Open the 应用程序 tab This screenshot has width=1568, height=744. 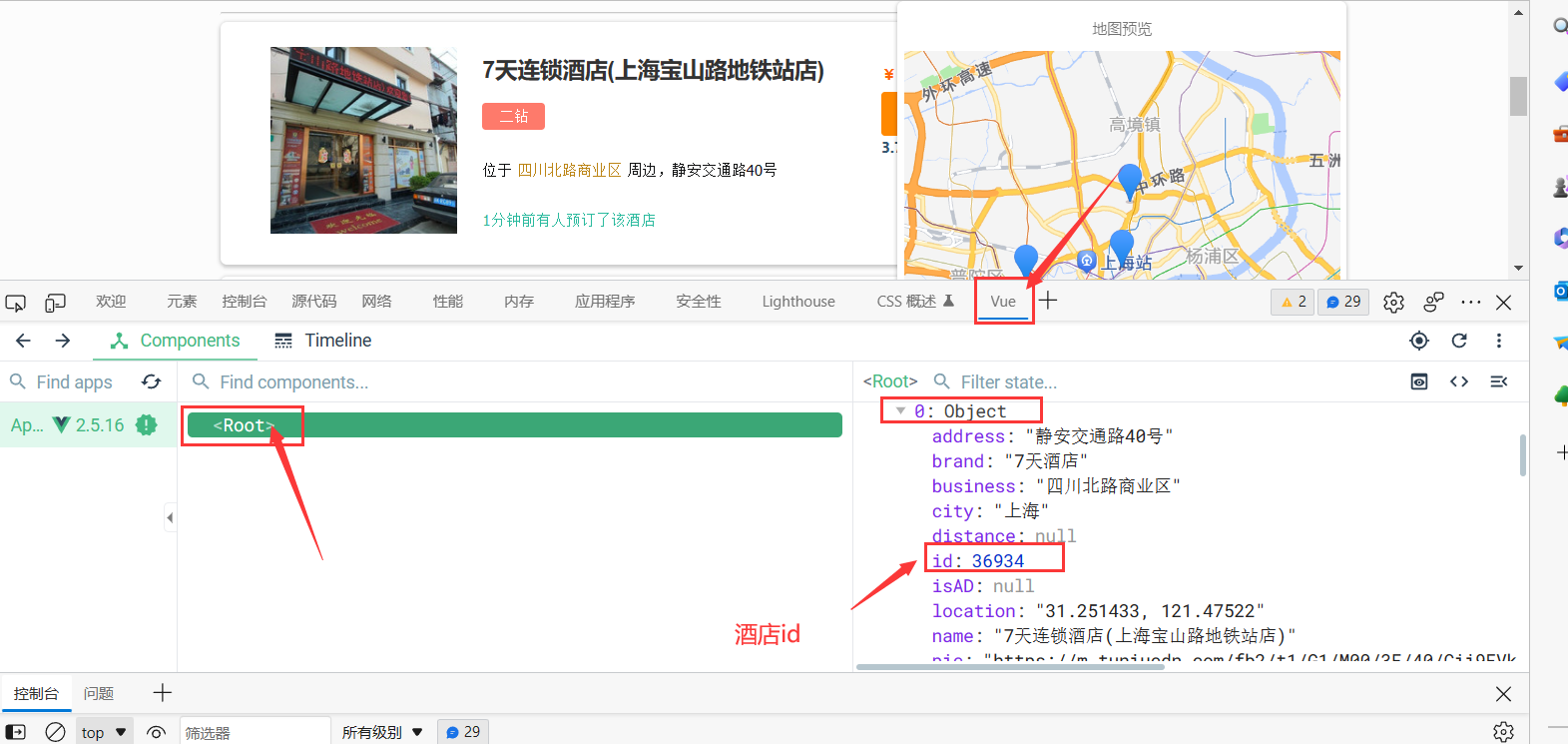[605, 302]
